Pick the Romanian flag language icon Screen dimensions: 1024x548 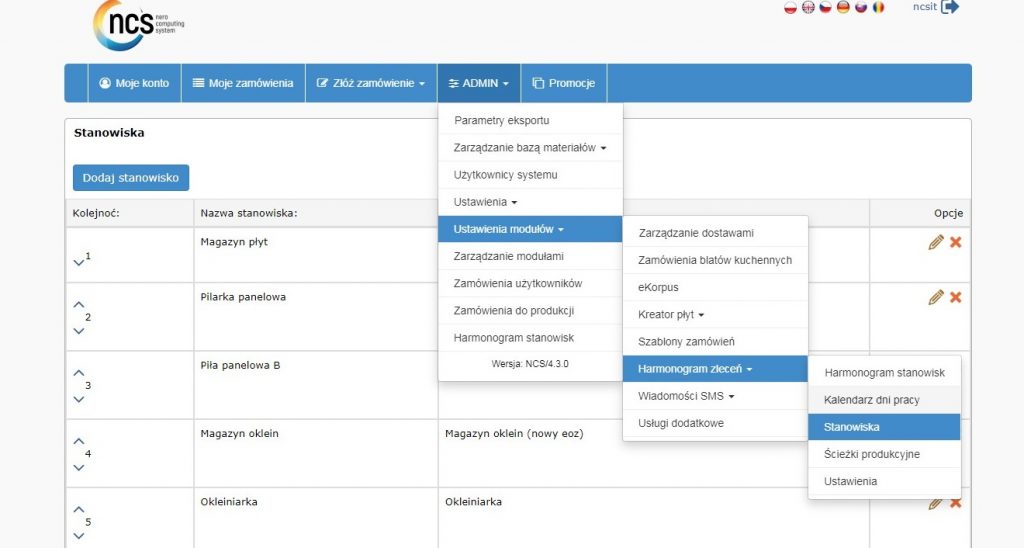tap(878, 7)
